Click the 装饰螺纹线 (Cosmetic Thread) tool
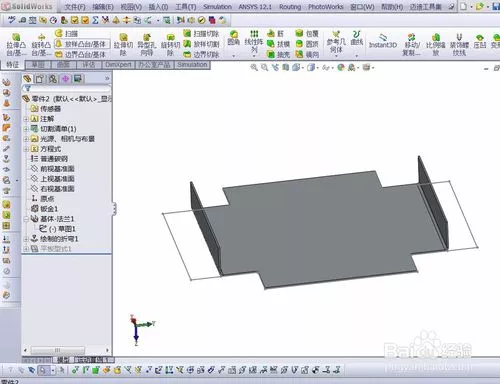Viewport: 500px width, 384px height. pyautogui.click(x=459, y=44)
